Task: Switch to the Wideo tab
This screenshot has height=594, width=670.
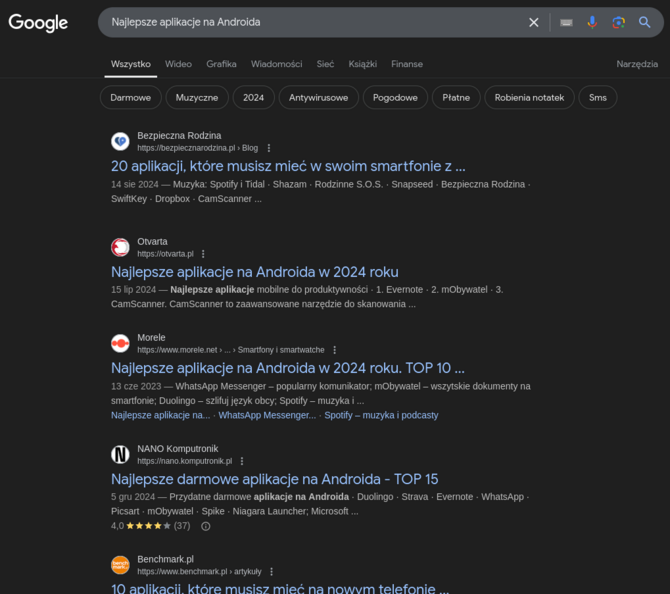Action: (178, 64)
